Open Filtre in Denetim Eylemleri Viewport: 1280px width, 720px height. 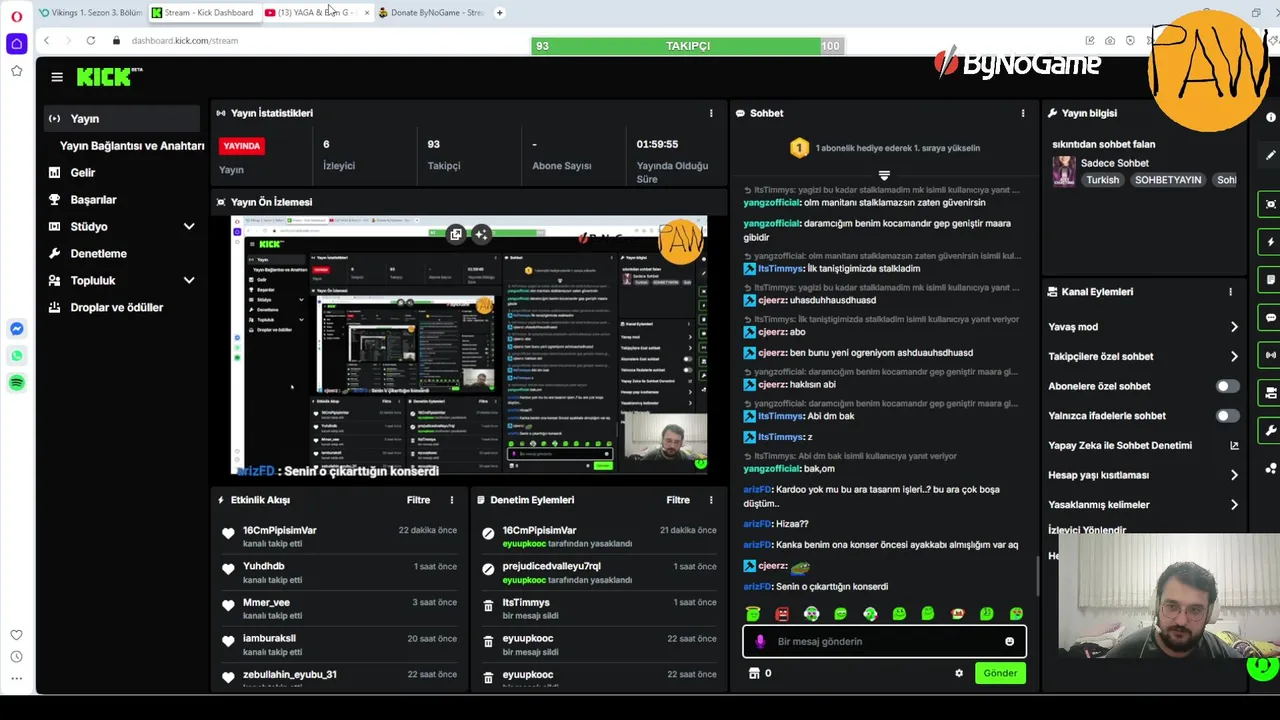tap(678, 500)
